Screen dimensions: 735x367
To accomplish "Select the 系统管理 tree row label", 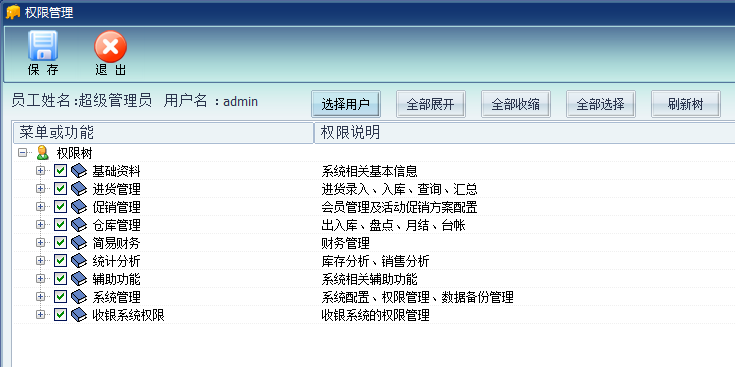I will (x=116, y=297).
